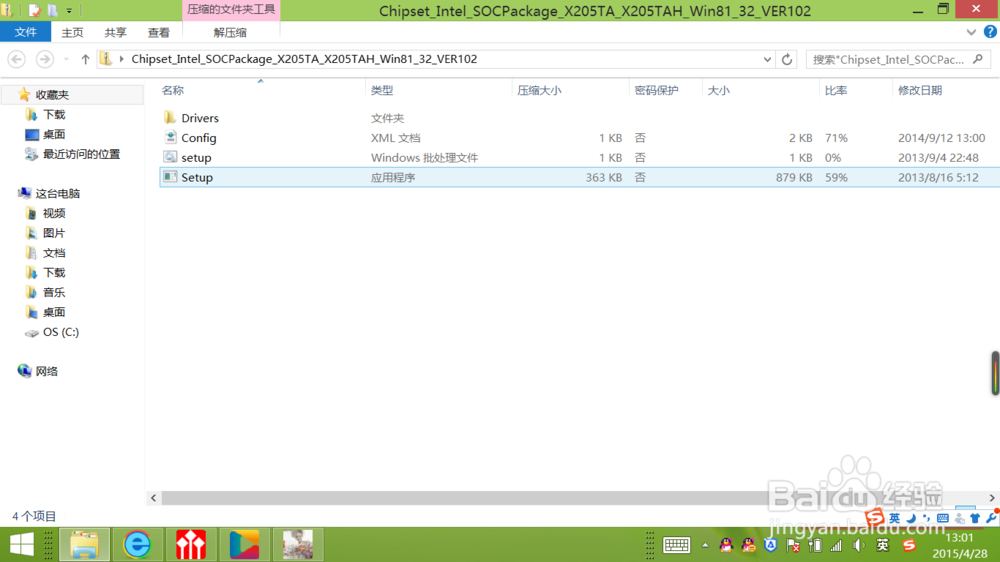Open the red gift app on the taskbar
The height and width of the screenshot is (562, 1000).
pos(191,545)
